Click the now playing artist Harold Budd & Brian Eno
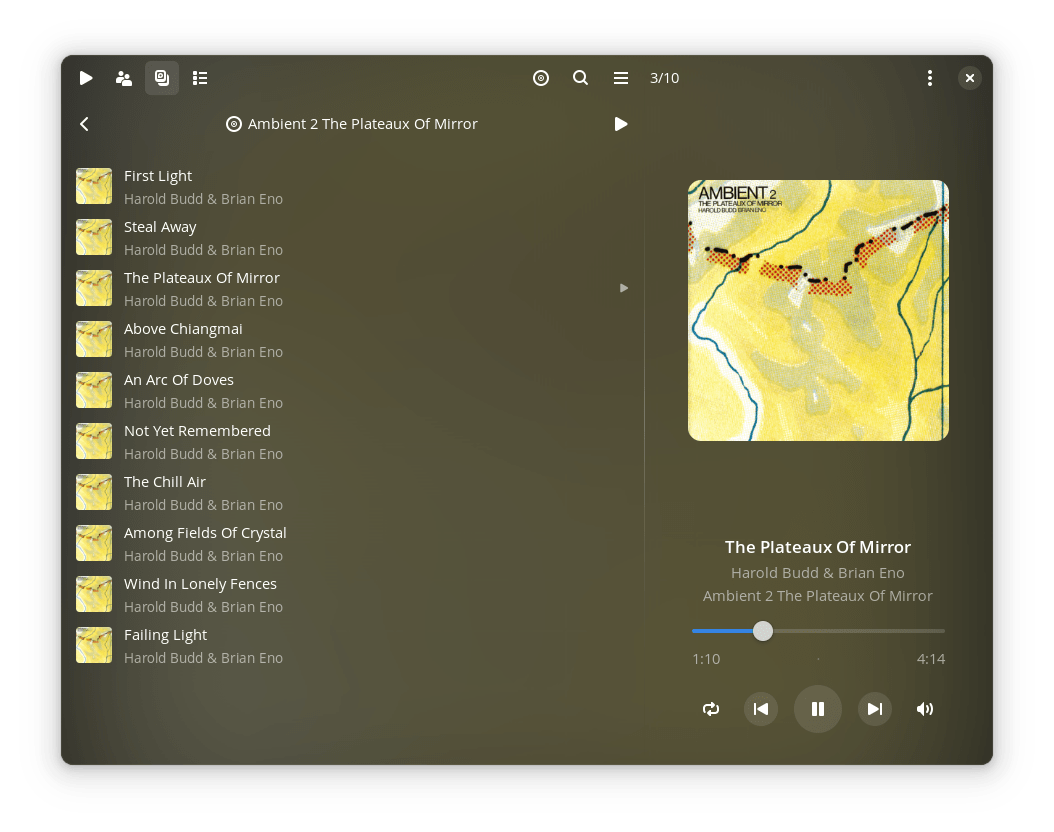Screen dimensions: 1054x832 818,573
